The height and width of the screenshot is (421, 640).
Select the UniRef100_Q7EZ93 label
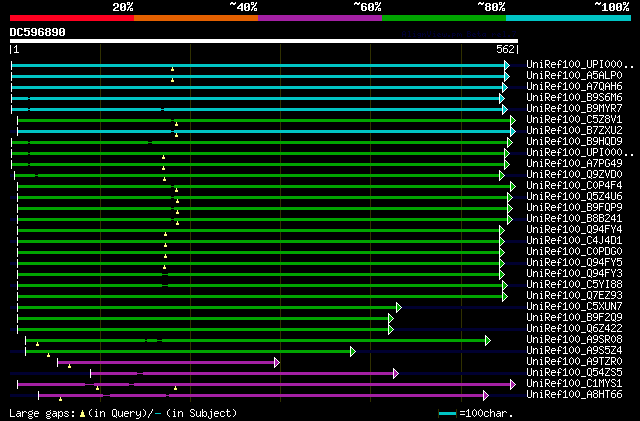574,296
